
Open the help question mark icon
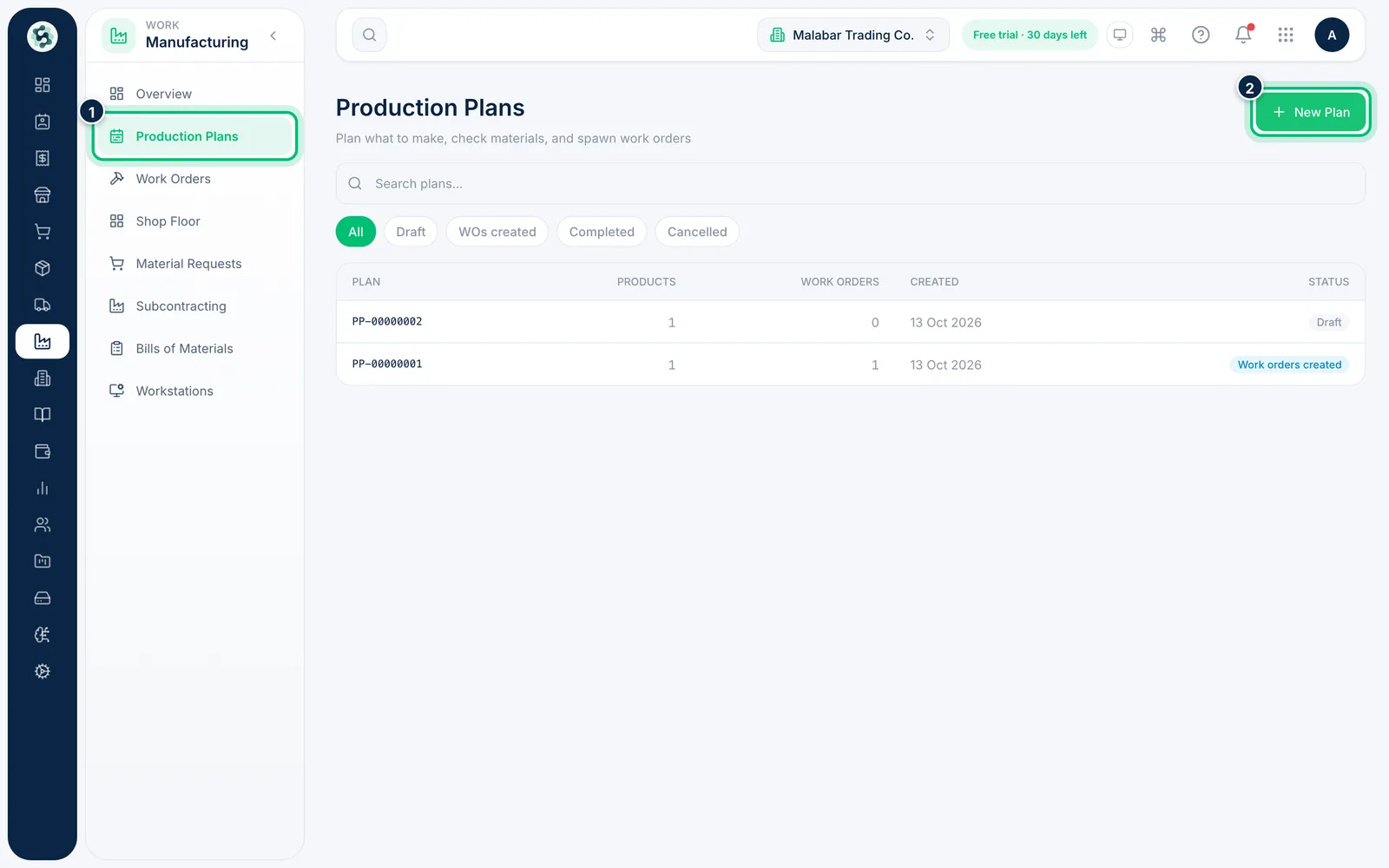[1201, 35]
